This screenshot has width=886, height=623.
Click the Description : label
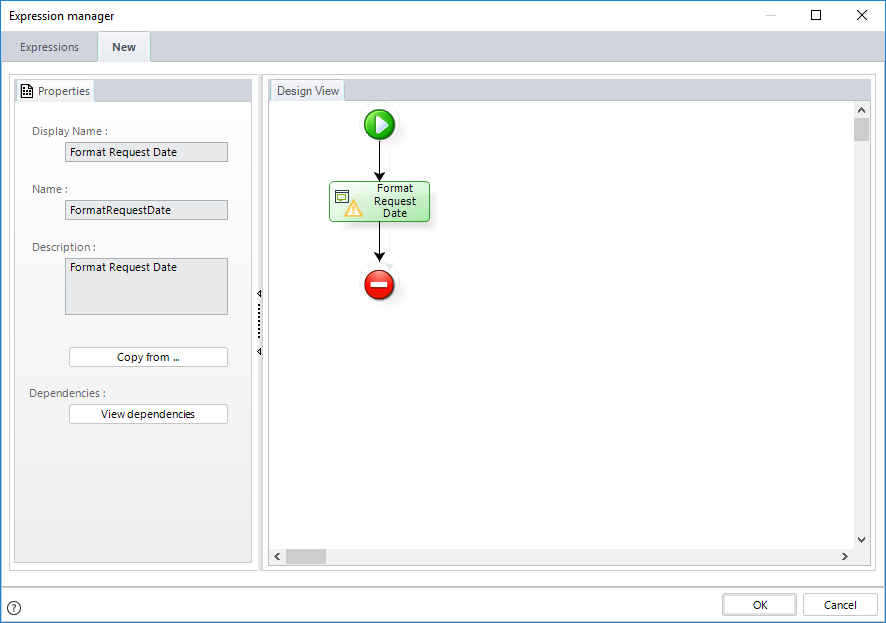[64, 247]
